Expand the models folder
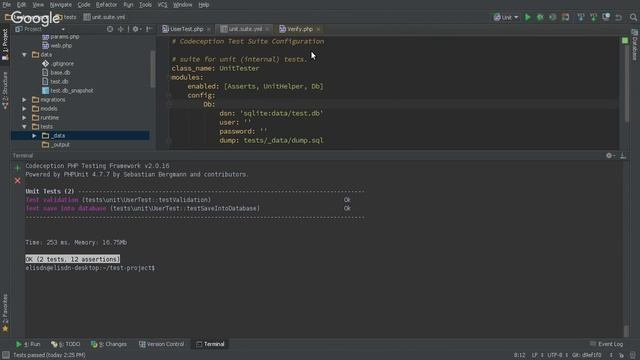 coord(24,109)
